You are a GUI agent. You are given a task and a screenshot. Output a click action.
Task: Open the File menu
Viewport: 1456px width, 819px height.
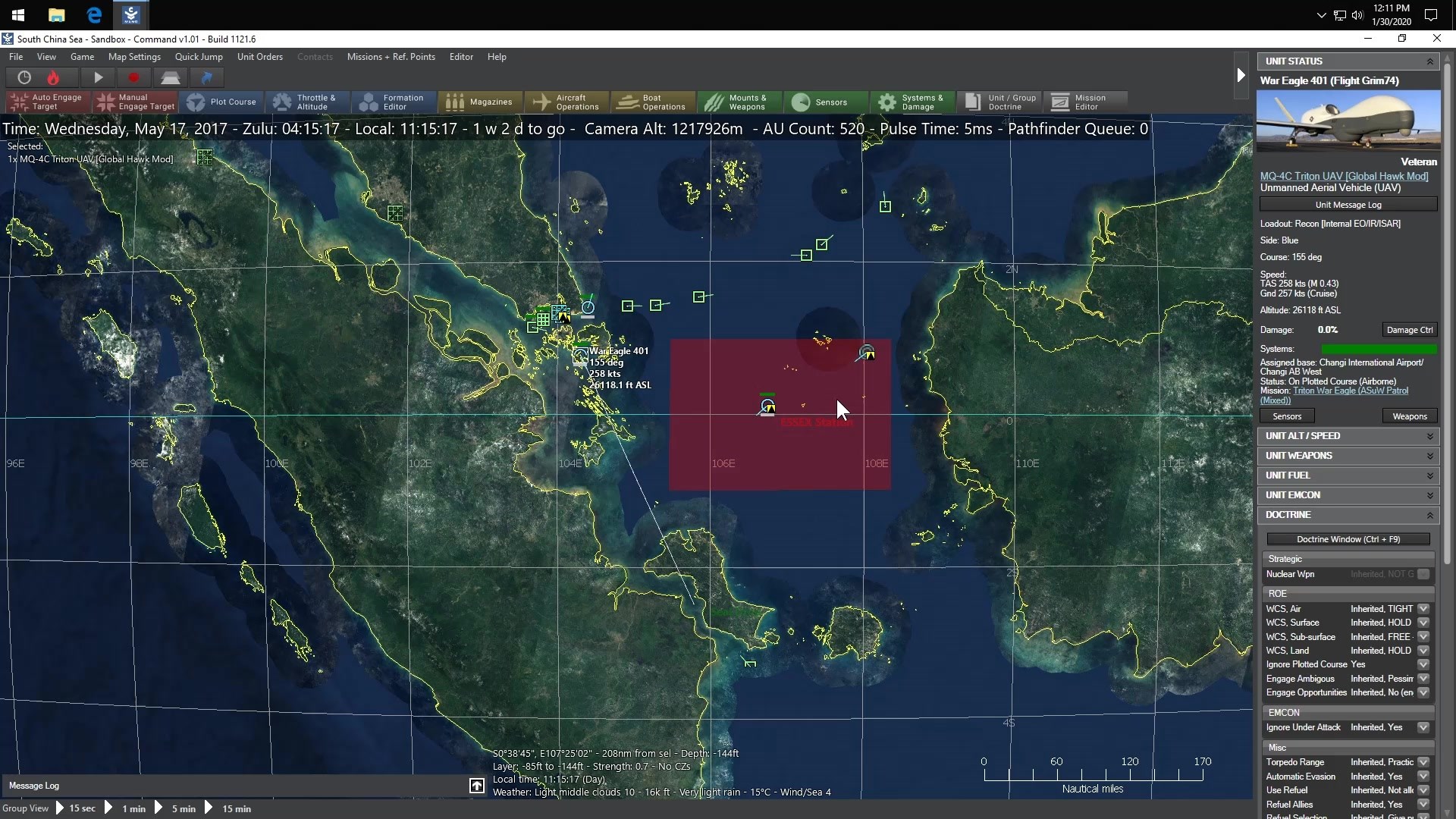pos(16,57)
